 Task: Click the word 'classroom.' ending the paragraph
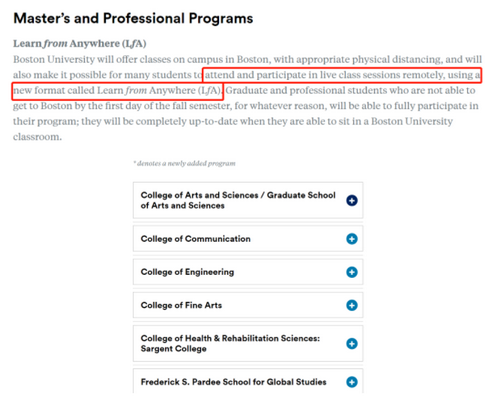(x=37, y=137)
